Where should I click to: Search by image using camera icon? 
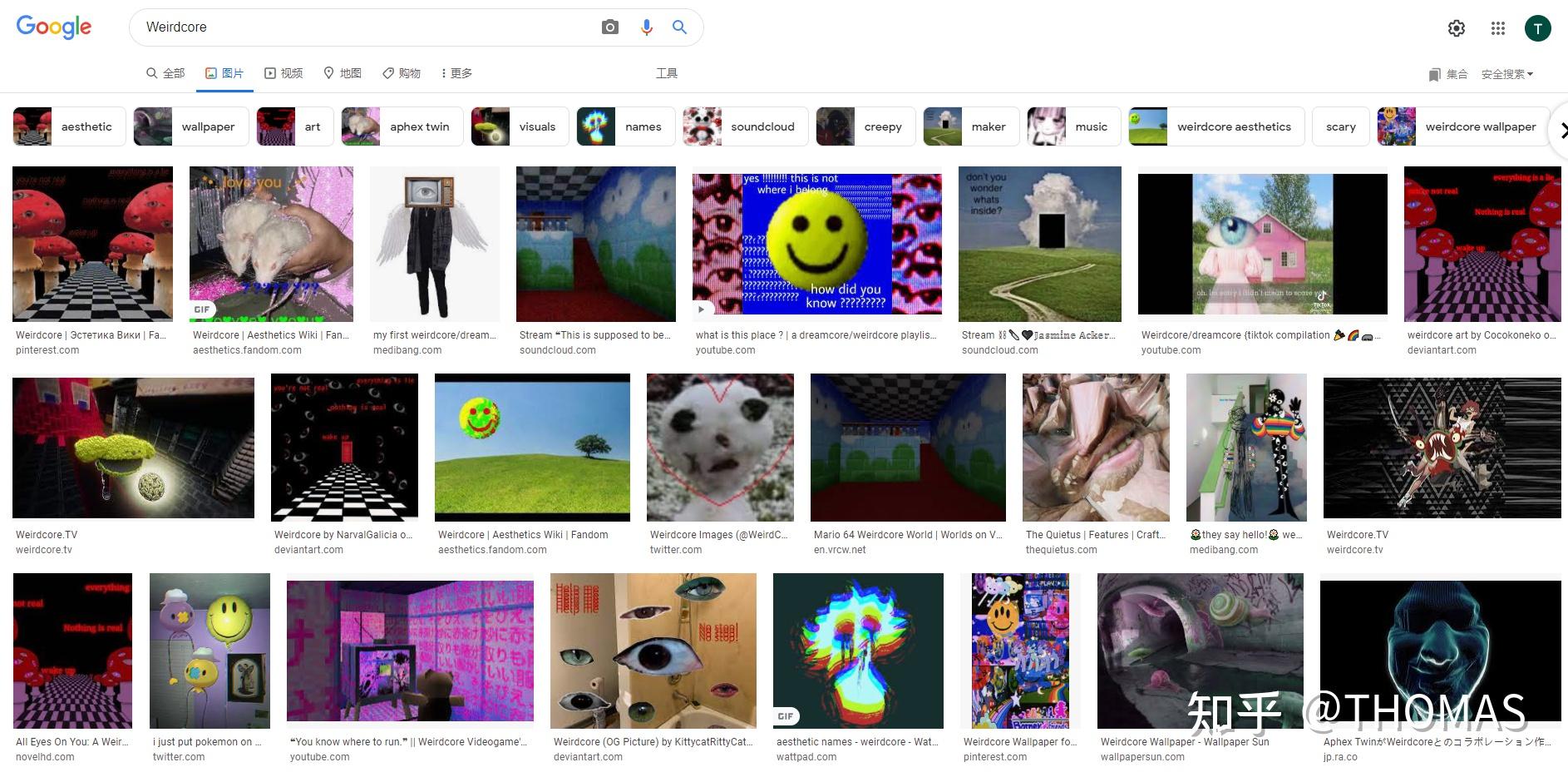[610, 27]
